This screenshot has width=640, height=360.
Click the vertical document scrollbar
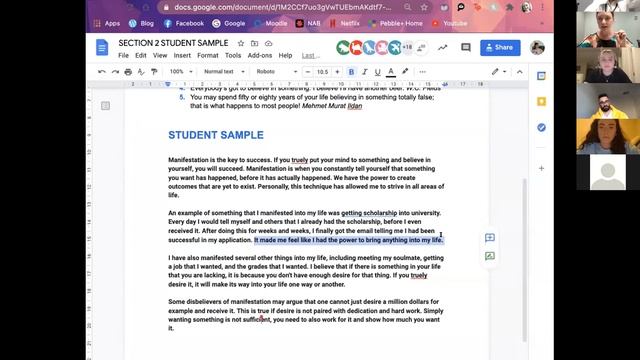tap(524, 260)
